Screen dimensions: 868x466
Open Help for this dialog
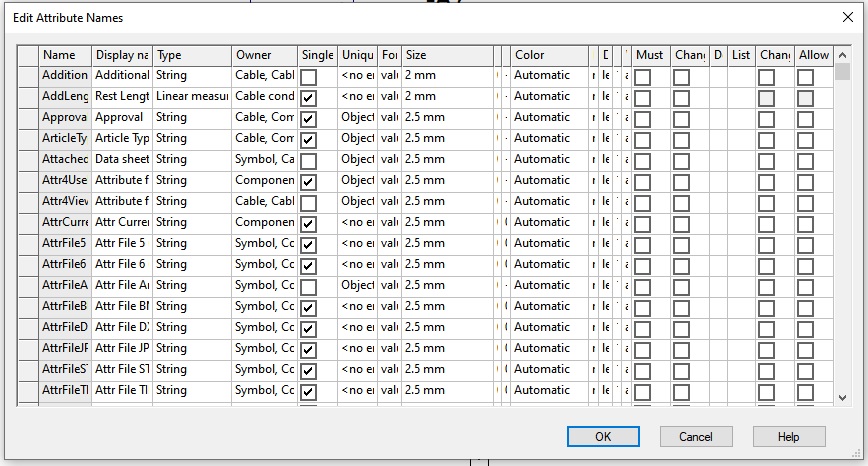pos(789,437)
